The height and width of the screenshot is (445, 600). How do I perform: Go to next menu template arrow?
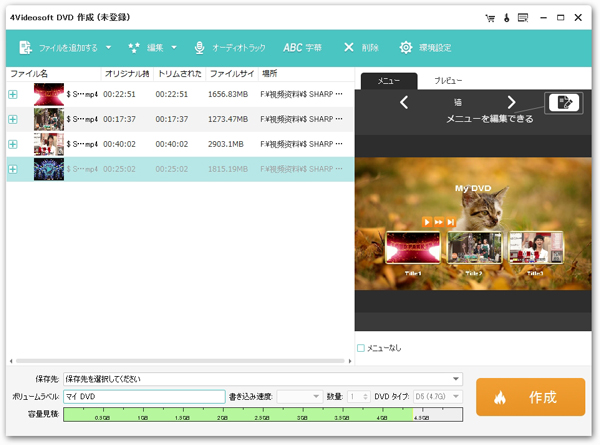[511, 102]
